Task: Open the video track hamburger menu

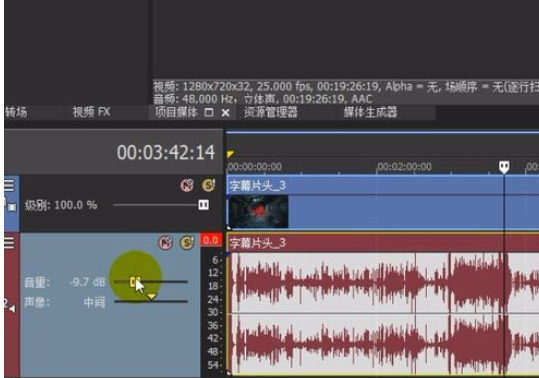Action: coord(9,186)
